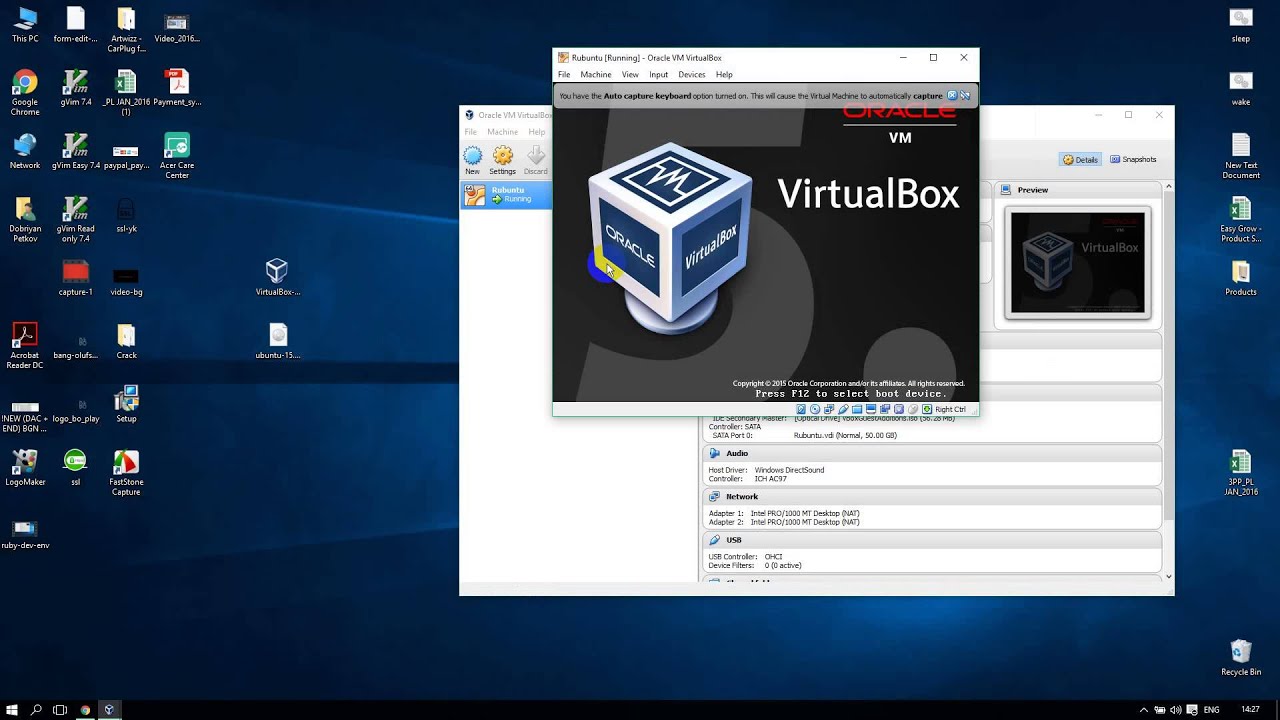Click the network activity status bar icon
1280x720 pixels.
point(829,409)
